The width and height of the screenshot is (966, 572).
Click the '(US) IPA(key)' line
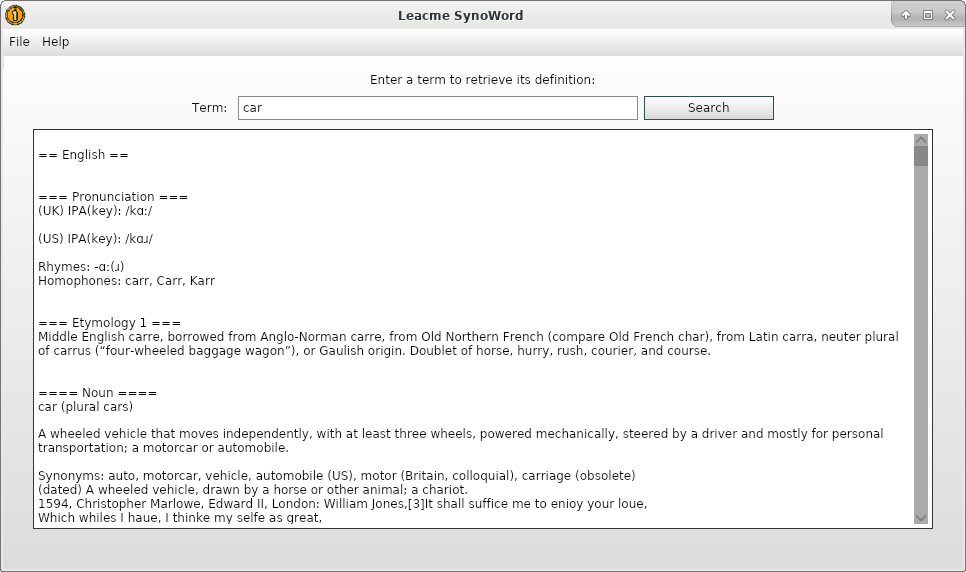tap(95, 239)
